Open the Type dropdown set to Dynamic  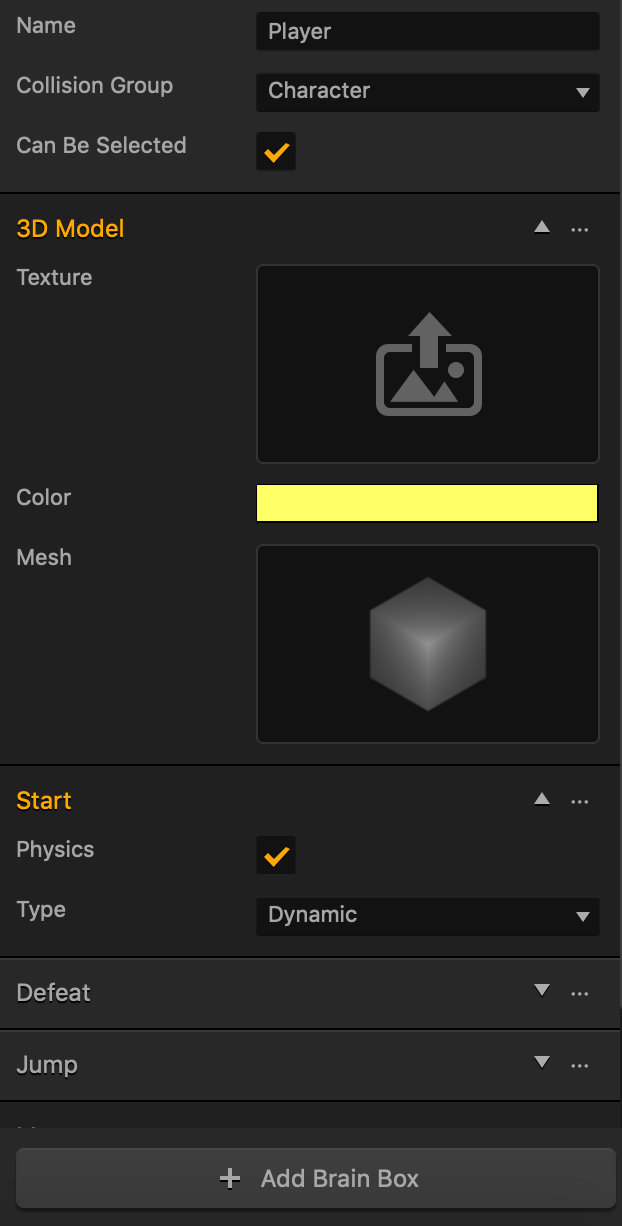point(428,915)
